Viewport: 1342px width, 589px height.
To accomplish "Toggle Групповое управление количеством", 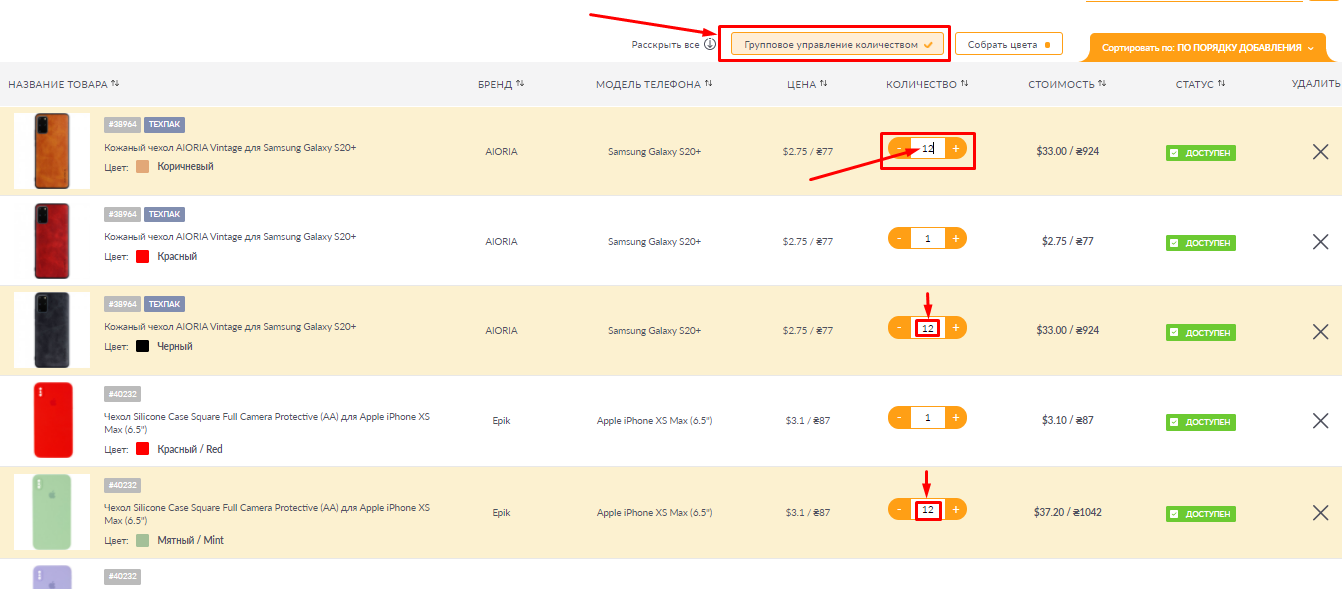I will 837,44.
